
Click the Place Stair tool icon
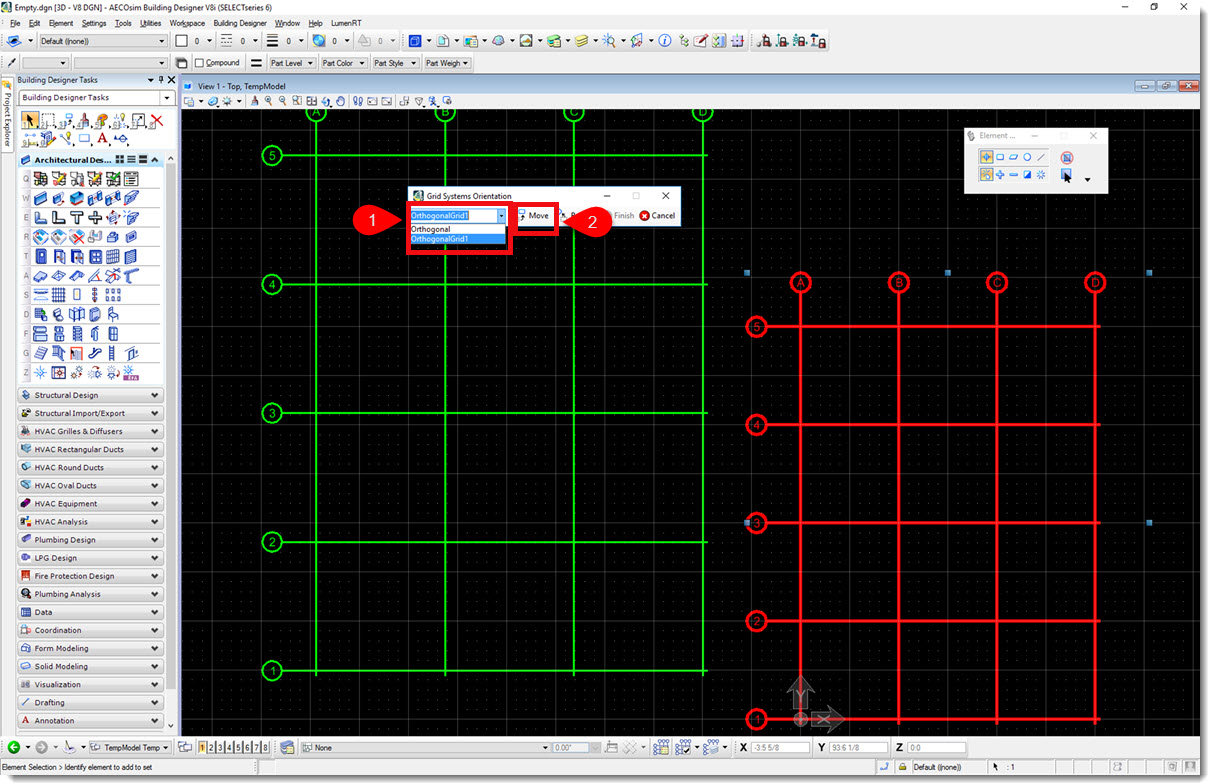41,353
